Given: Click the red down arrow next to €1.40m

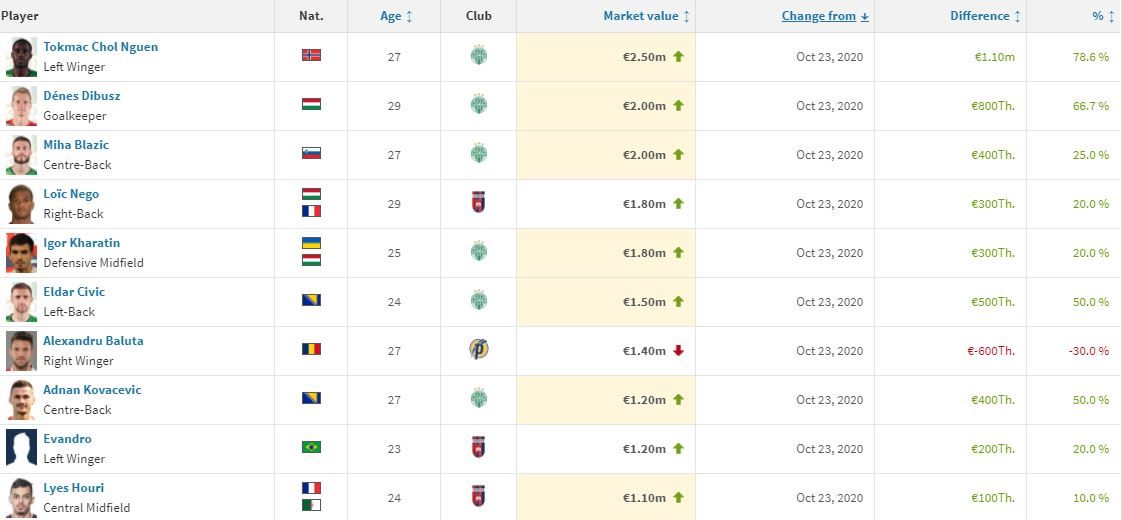Looking at the screenshot, I should click(678, 350).
